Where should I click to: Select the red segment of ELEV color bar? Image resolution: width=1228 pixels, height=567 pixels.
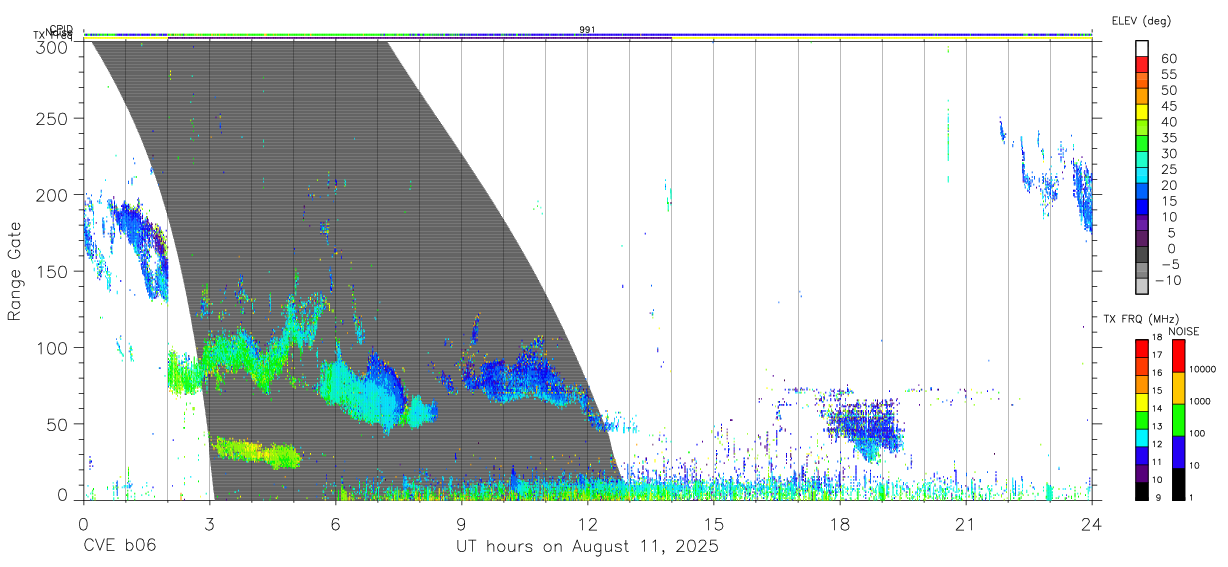(x=1142, y=65)
